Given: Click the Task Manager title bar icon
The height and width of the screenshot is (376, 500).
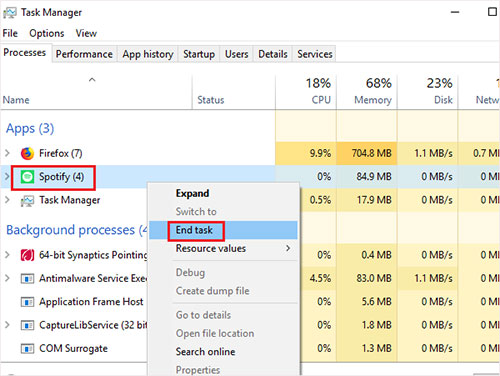Looking at the screenshot, I should coord(9,12).
